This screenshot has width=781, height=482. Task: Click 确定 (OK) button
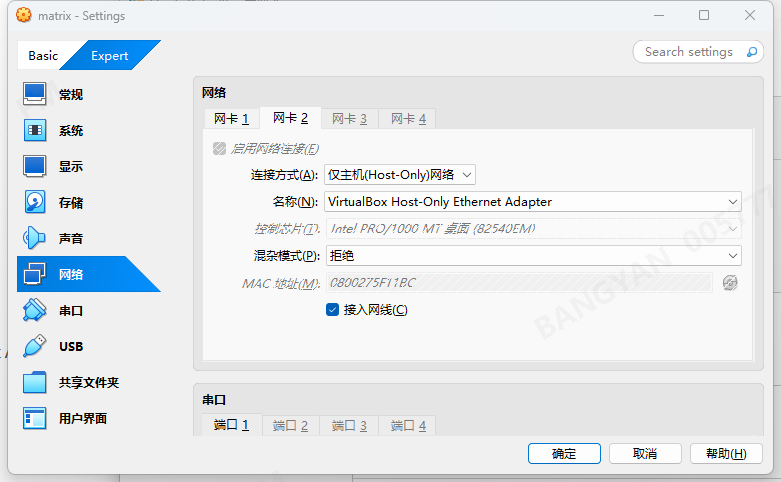pos(564,454)
